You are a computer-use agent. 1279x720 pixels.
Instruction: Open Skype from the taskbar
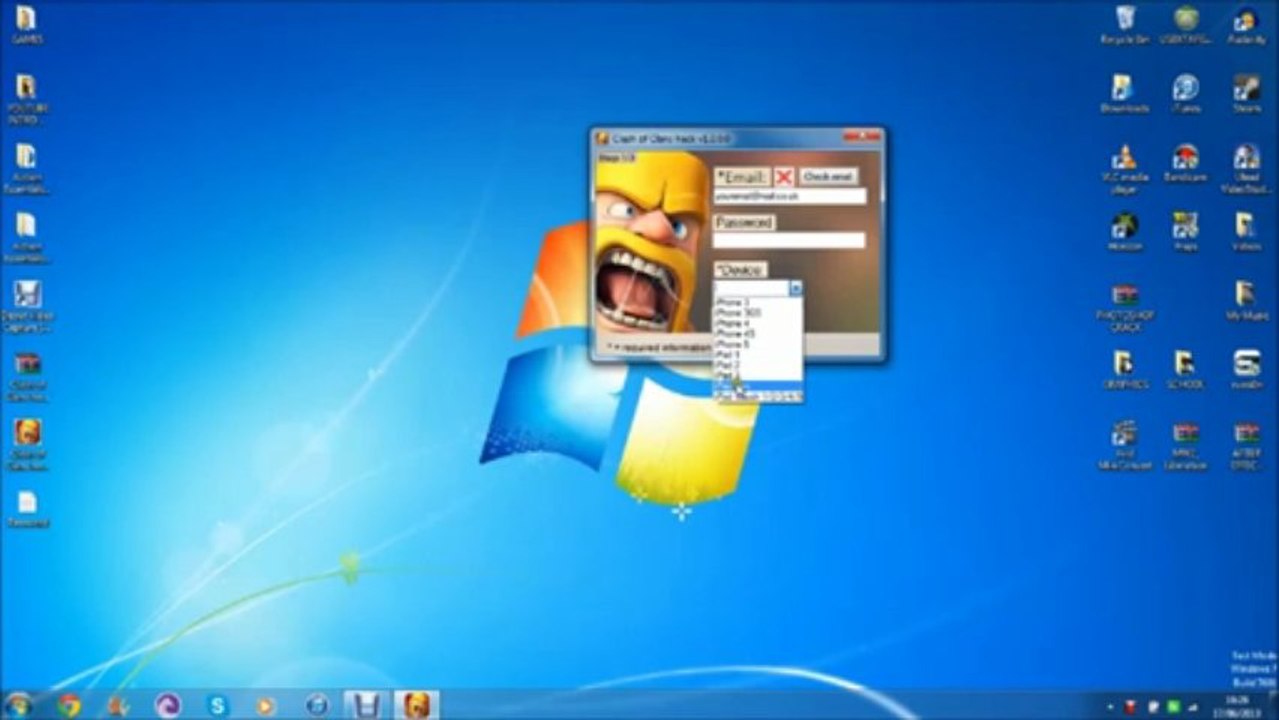217,705
